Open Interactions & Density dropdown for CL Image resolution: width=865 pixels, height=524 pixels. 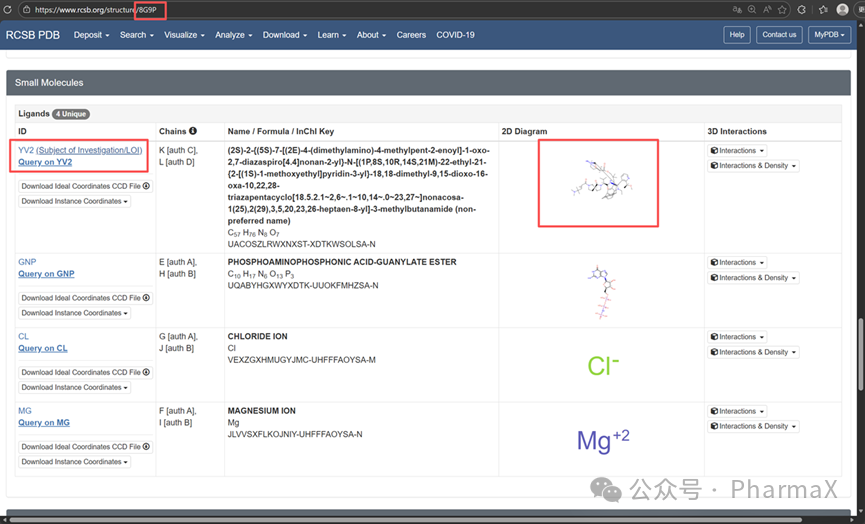(753, 352)
